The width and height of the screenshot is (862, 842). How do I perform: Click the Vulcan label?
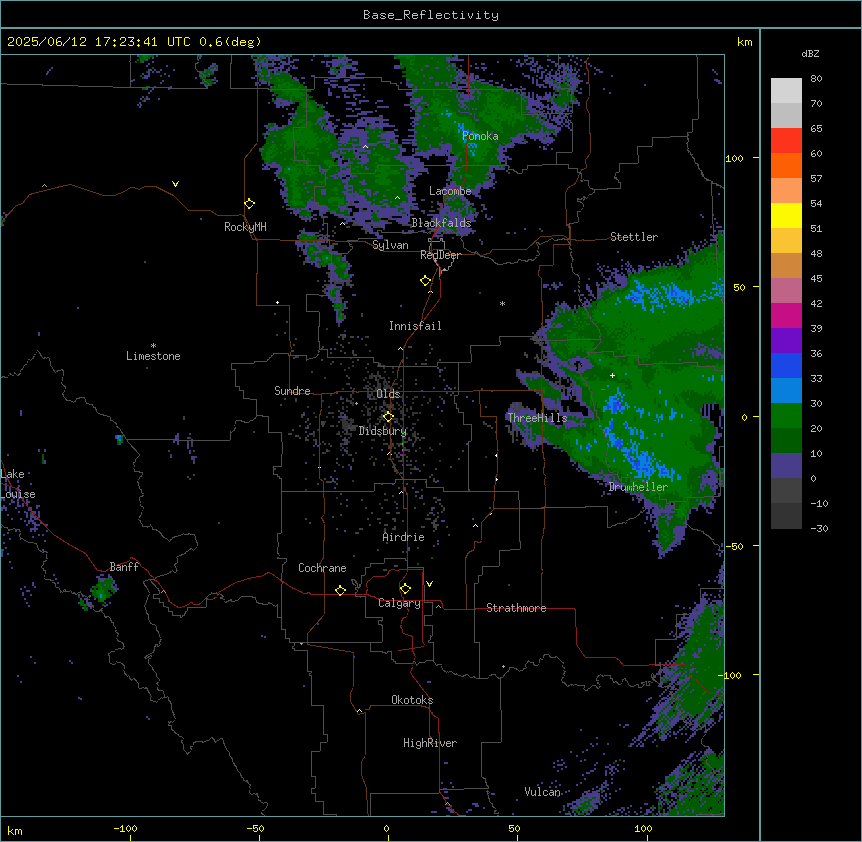pos(542,792)
